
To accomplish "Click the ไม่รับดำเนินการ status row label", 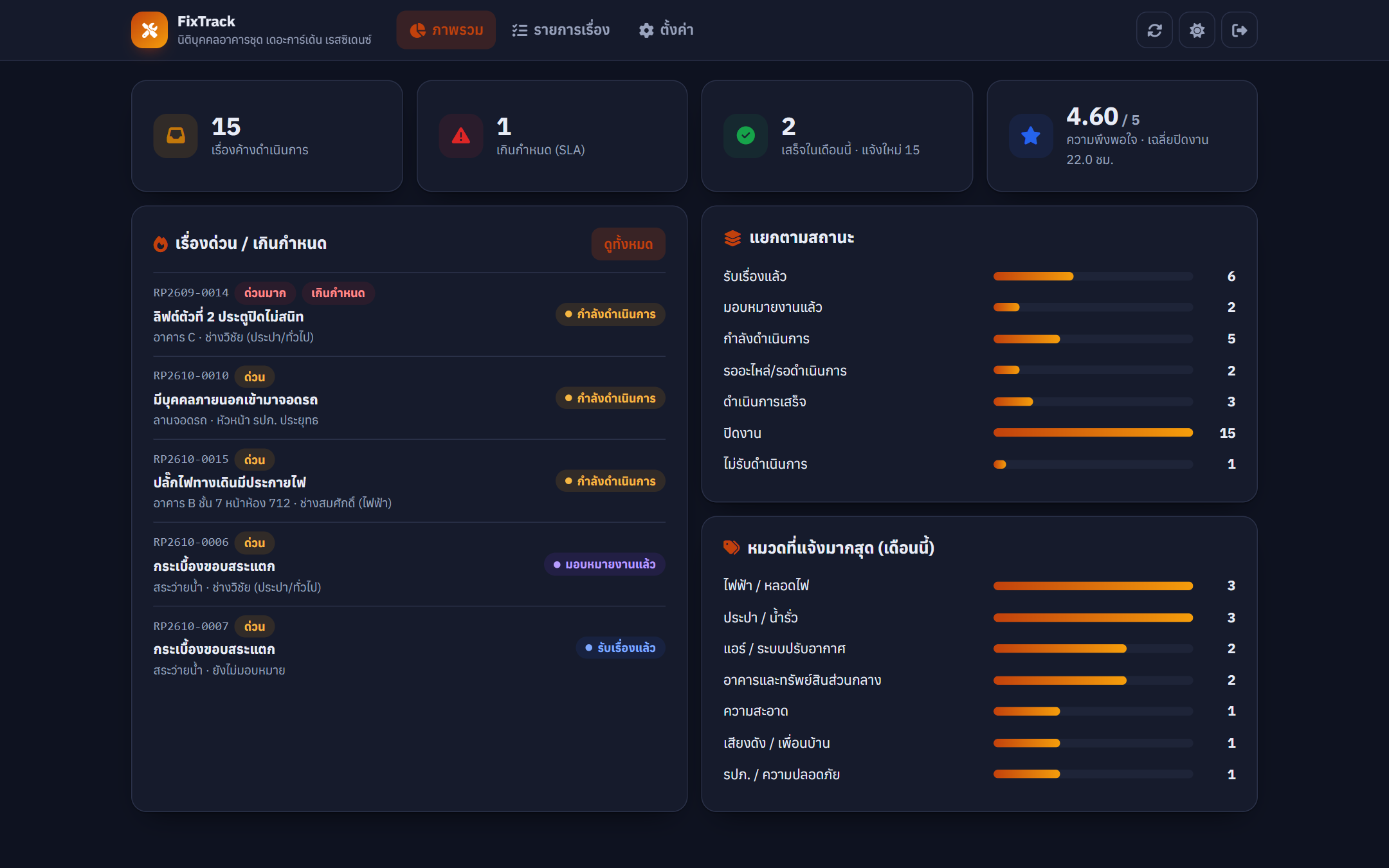I will point(765,464).
